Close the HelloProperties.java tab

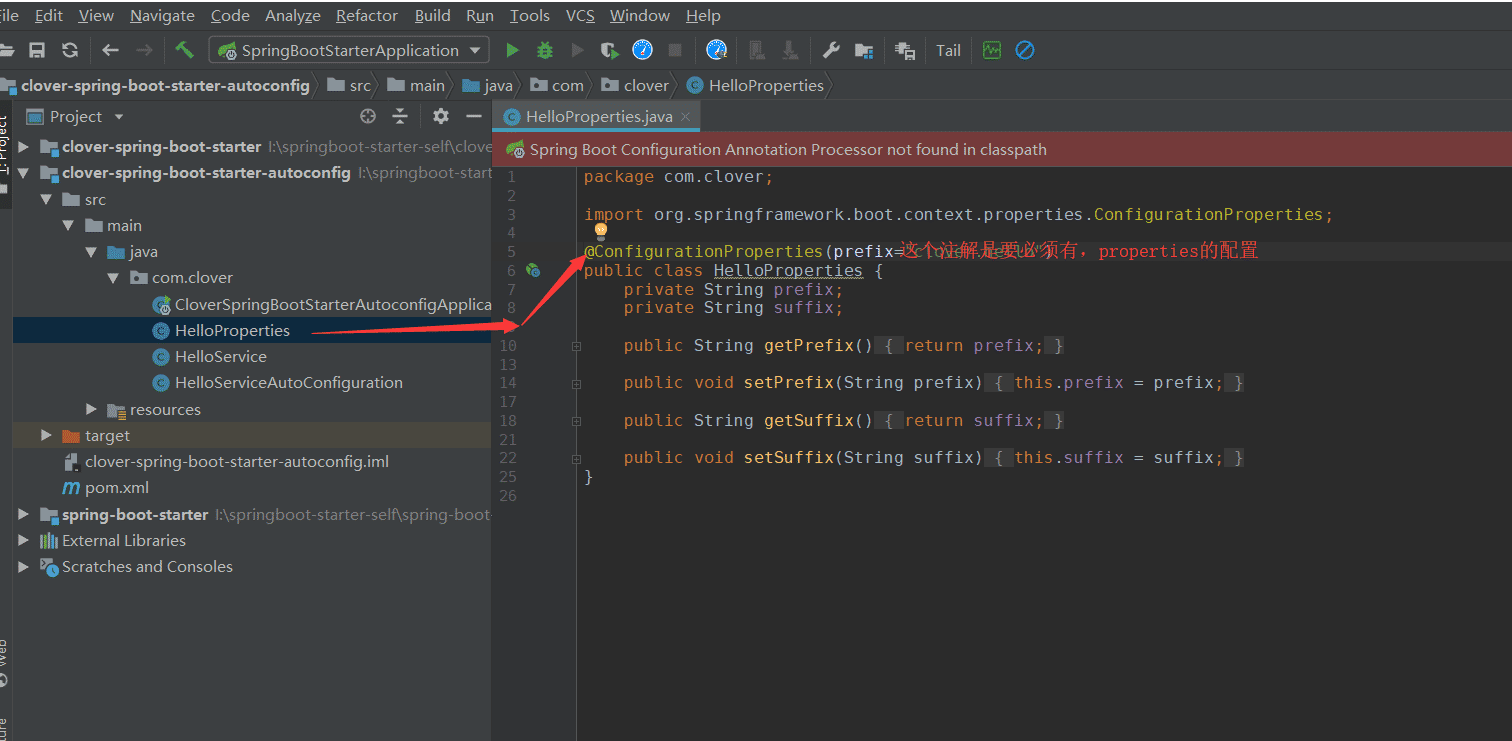(686, 117)
